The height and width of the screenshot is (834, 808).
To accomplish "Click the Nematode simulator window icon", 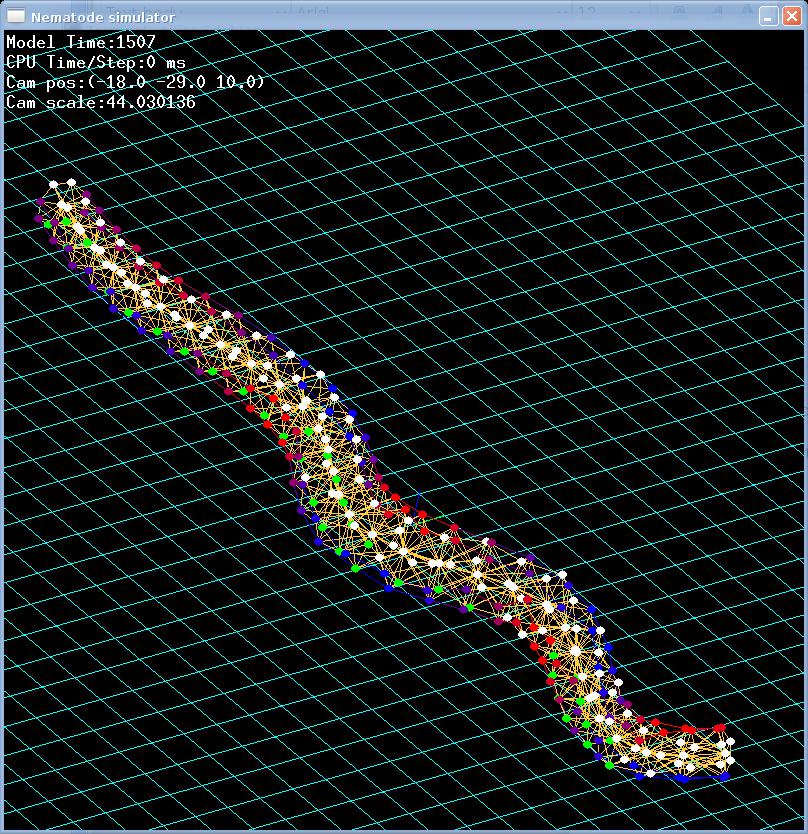I will click(x=15, y=16).
